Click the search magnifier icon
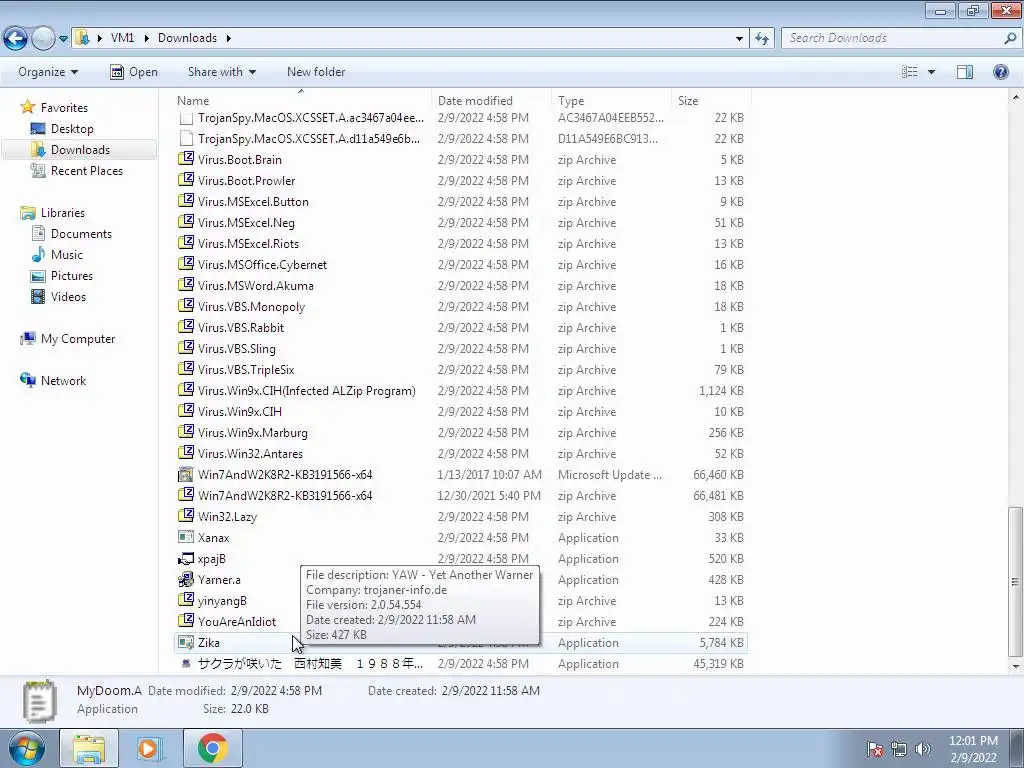 pyautogui.click(x=1010, y=38)
